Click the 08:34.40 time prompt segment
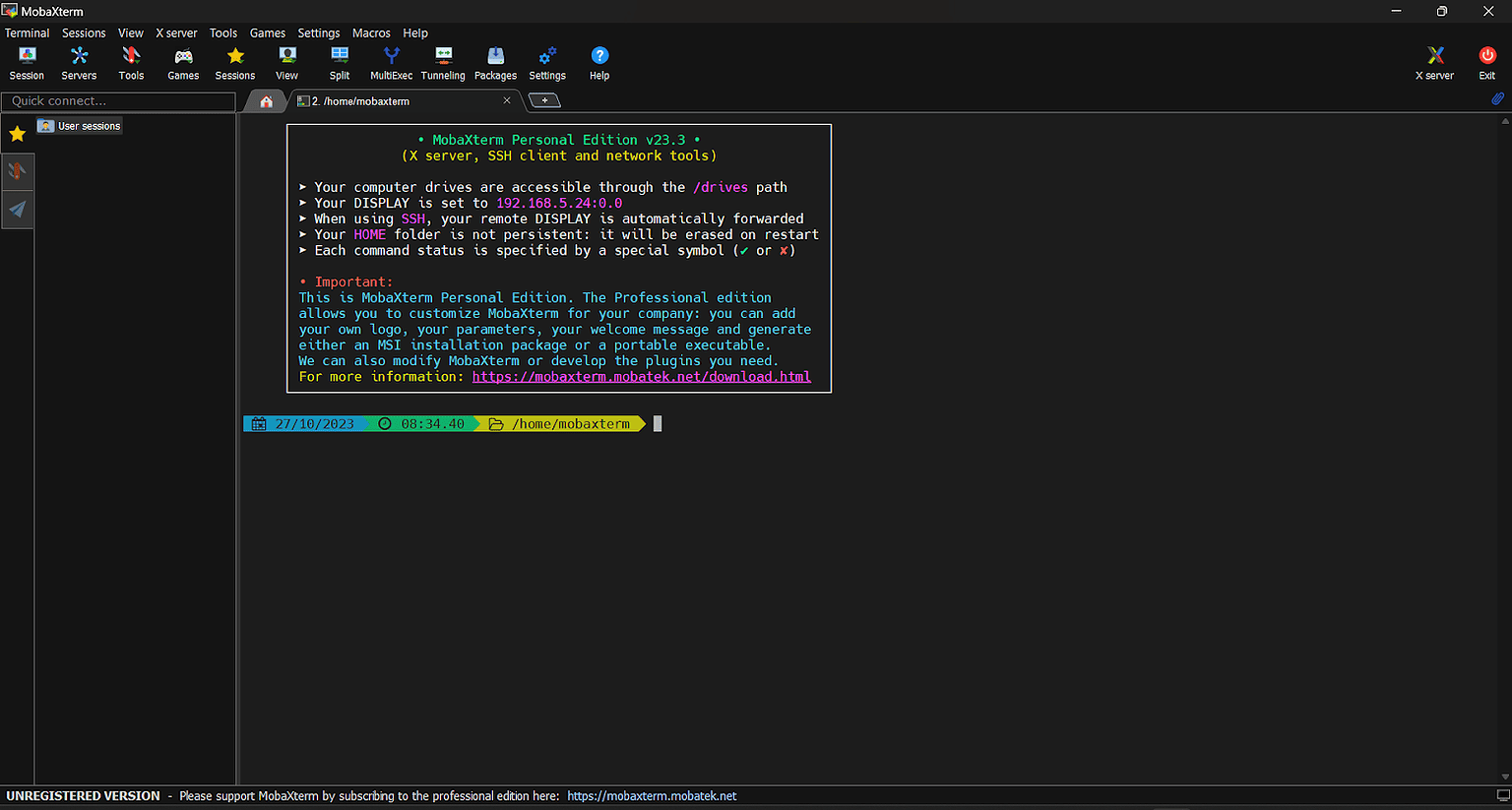 pyautogui.click(x=423, y=424)
